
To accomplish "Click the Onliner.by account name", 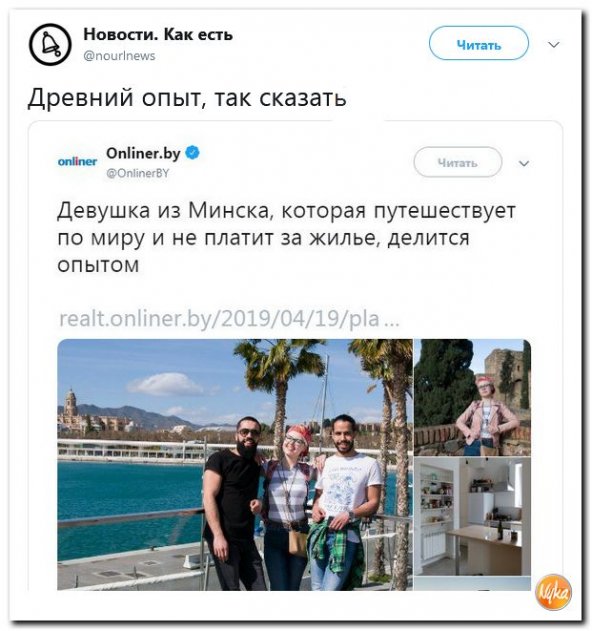I will click(143, 153).
